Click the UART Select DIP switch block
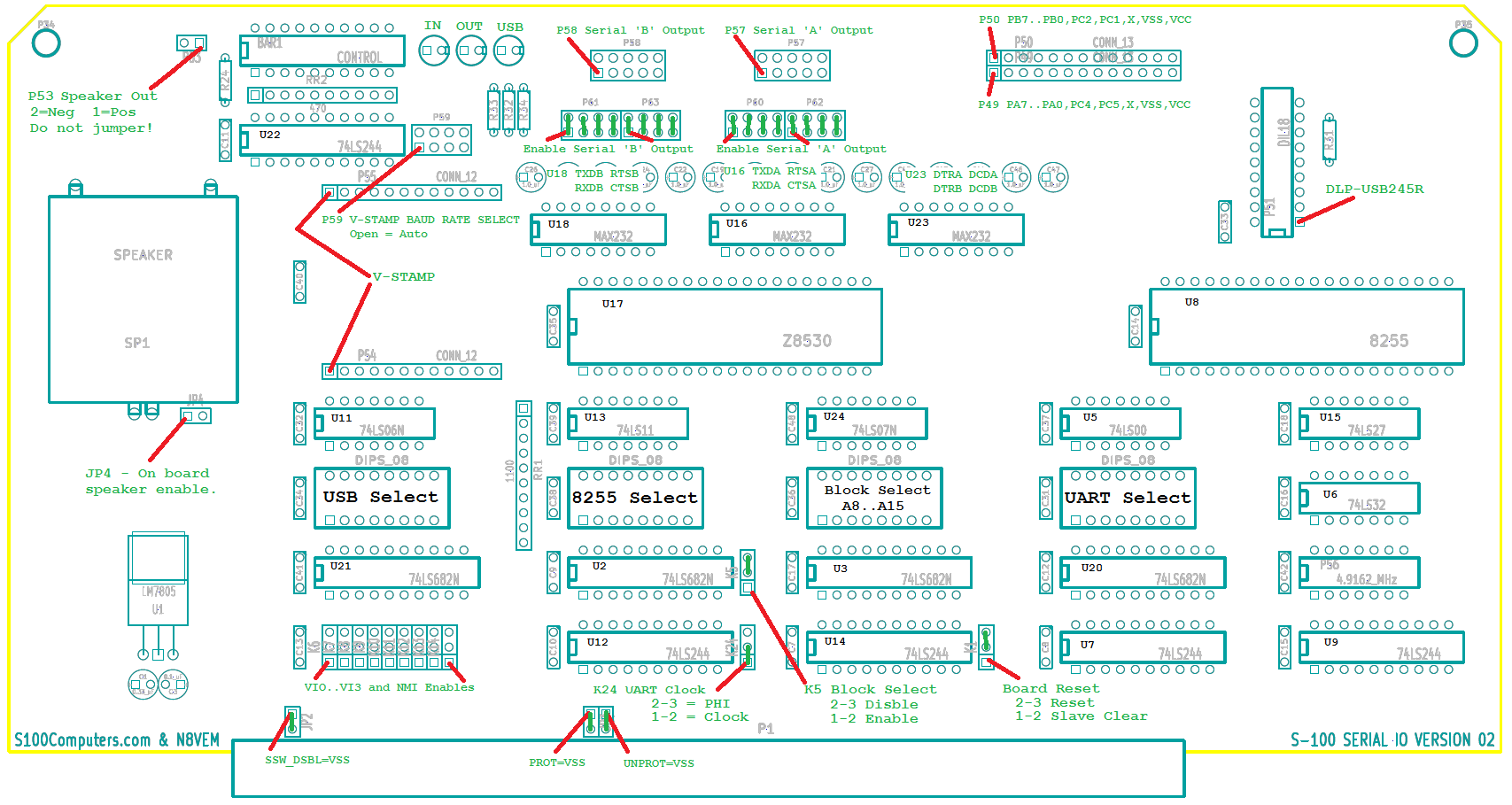The height and width of the screenshot is (805, 1512). [x=1128, y=498]
